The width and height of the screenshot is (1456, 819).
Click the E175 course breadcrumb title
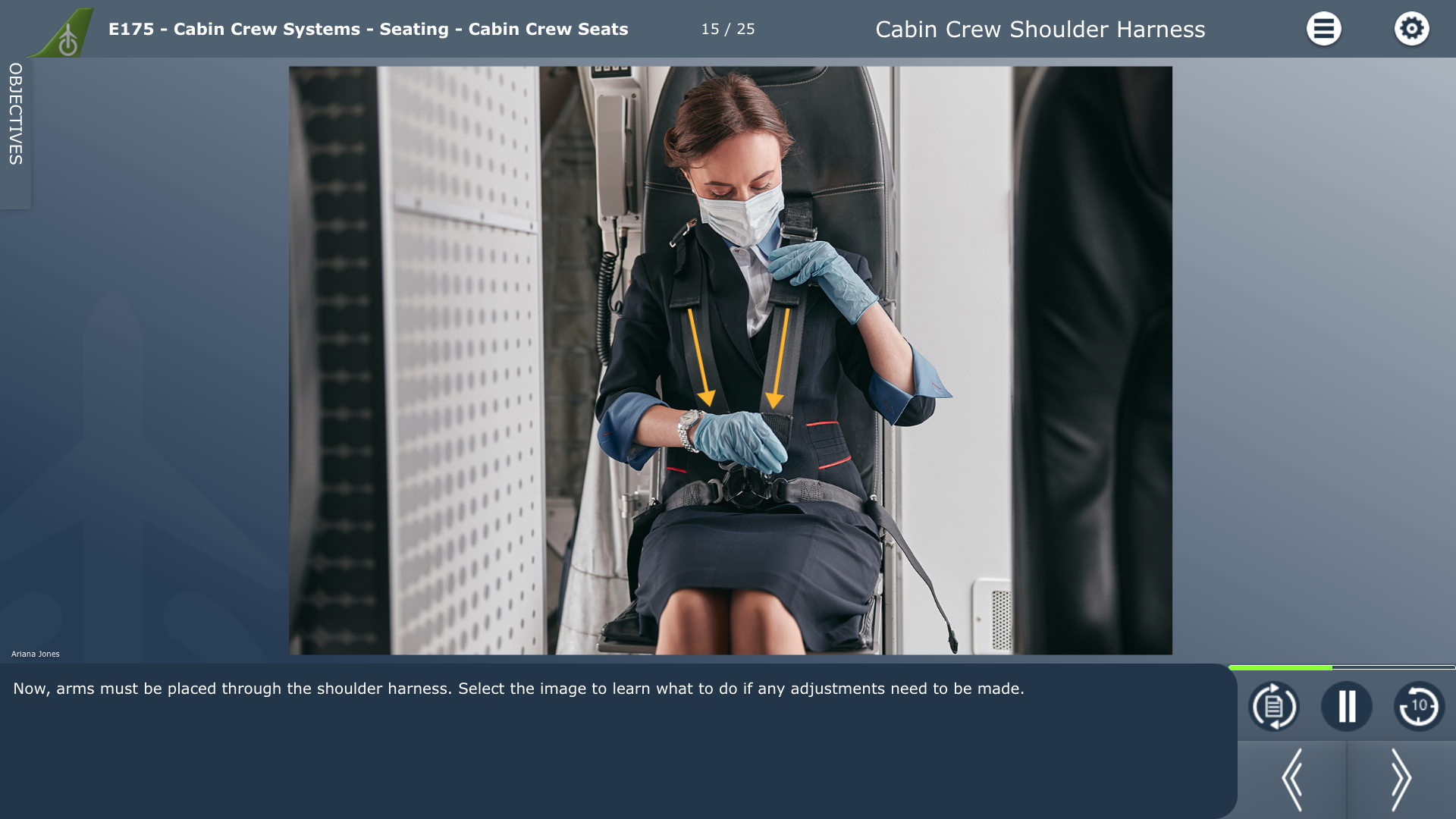368,29
